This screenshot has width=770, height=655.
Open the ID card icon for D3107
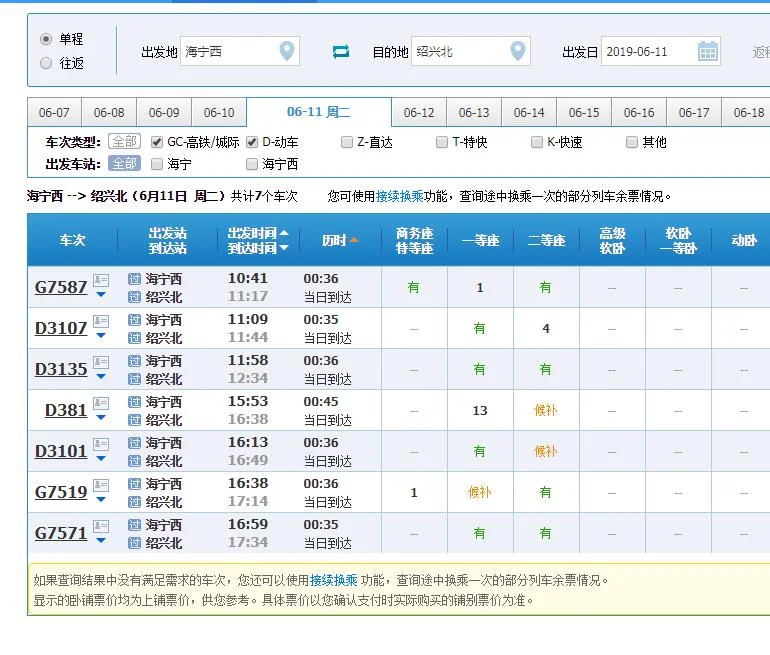pyautogui.click(x=101, y=322)
